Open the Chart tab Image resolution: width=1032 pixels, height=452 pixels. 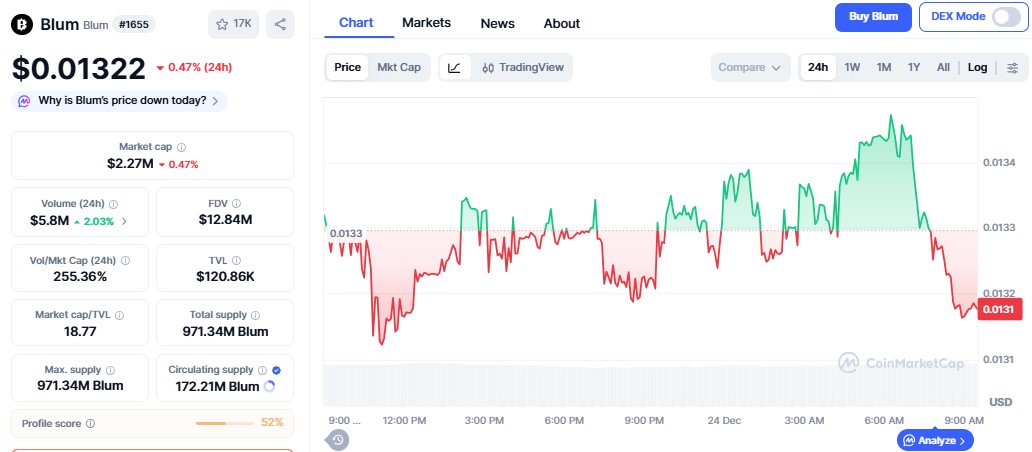pyautogui.click(x=356, y=22)
